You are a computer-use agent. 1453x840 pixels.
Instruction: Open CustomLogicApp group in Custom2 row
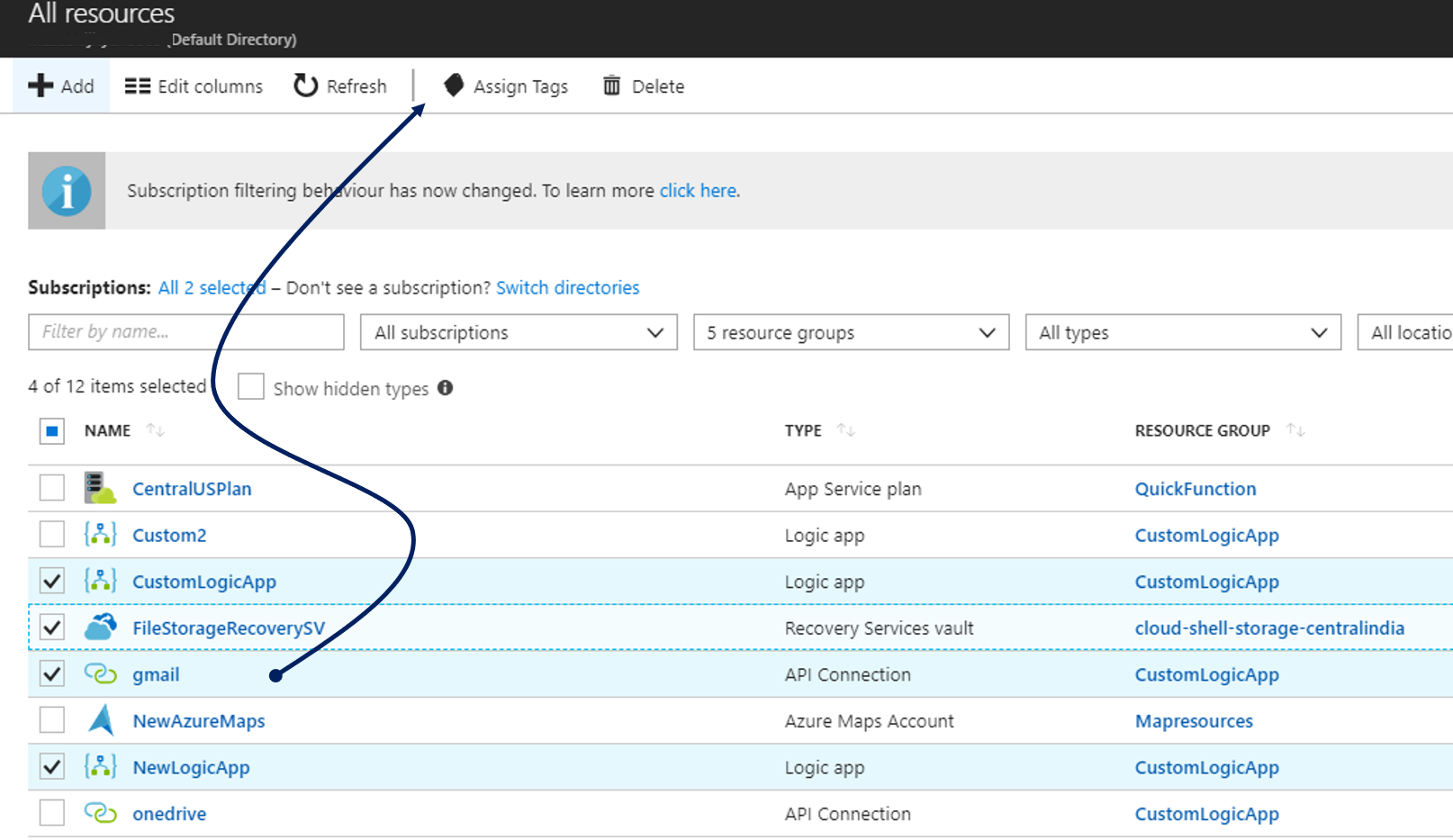click(1207, 535)
